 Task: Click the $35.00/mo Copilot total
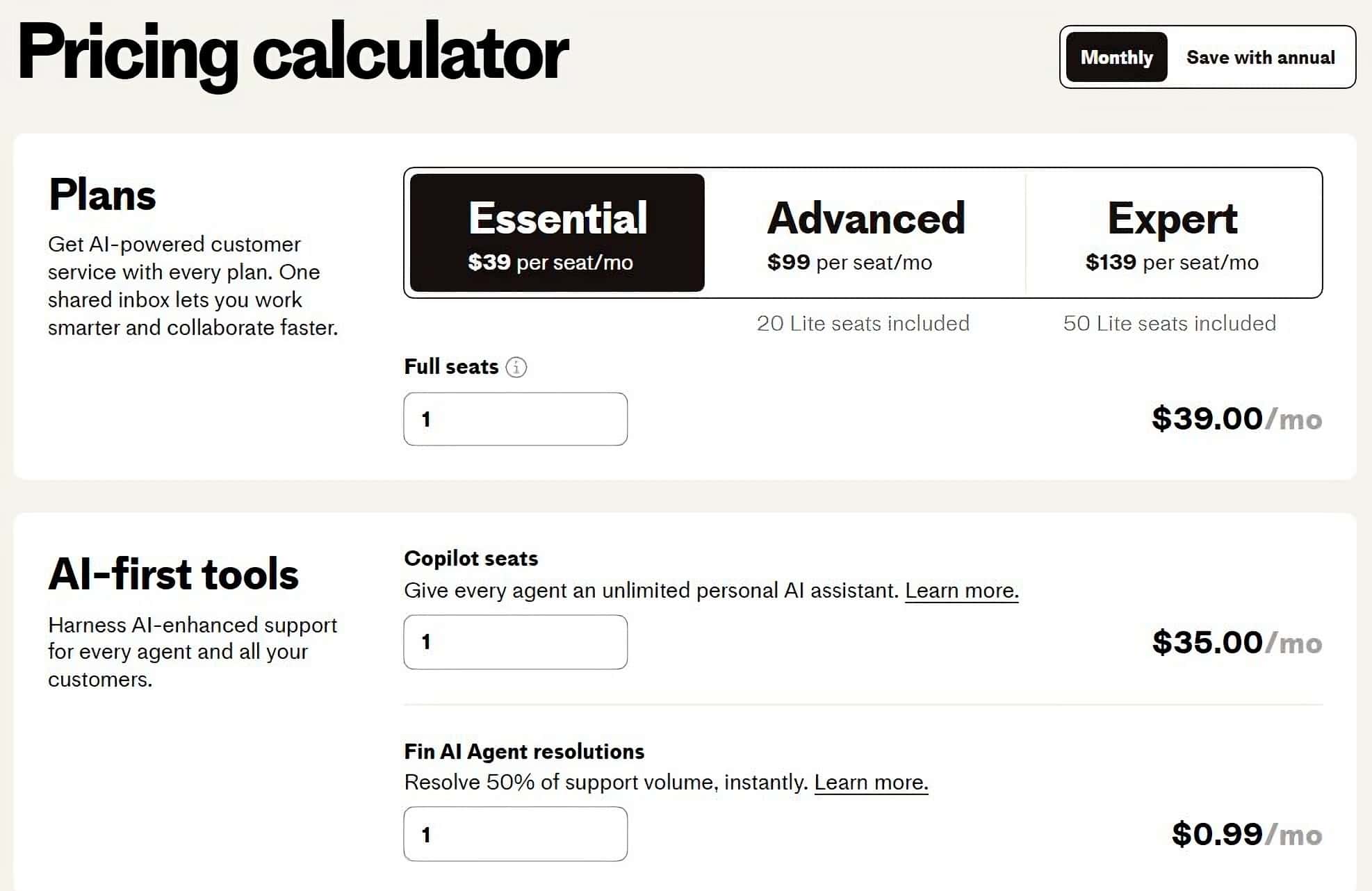coord(1236,642)
